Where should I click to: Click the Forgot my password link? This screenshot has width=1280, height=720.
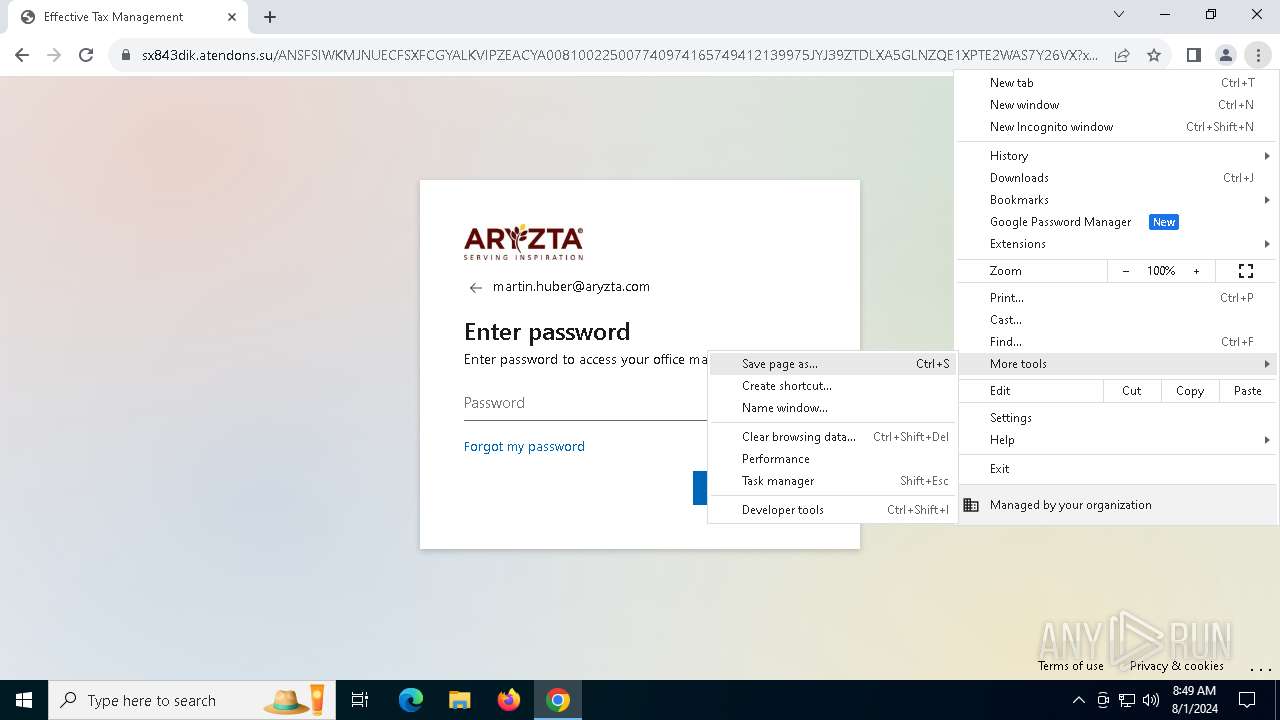[x=524, y=447]
